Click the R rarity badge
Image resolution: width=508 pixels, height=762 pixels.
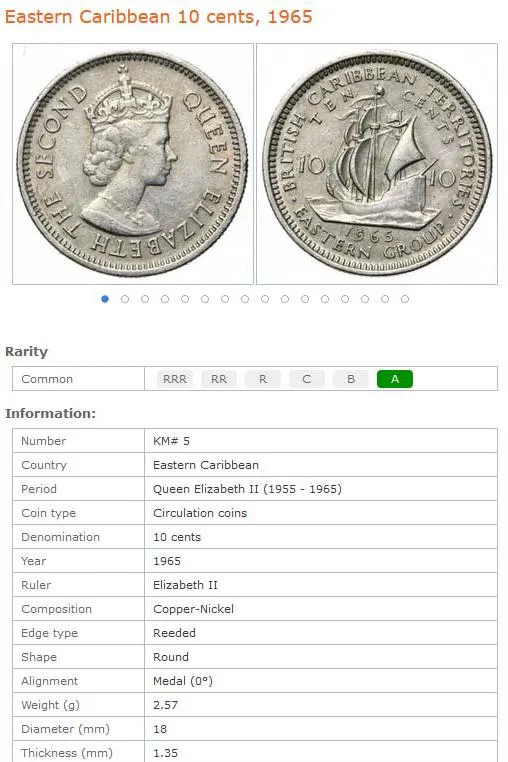click(263, 379)
